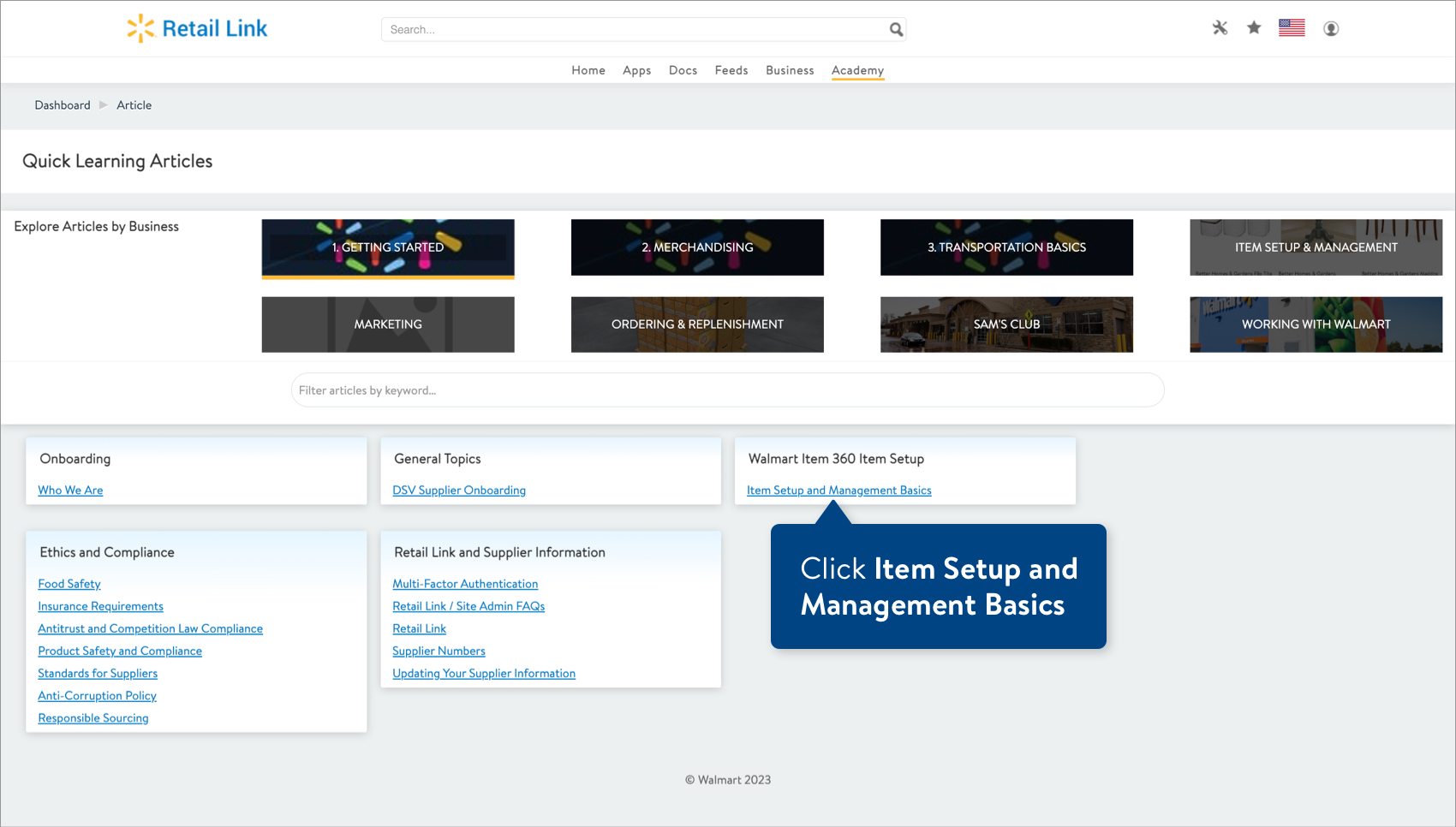Open the Apps menu item
Screen dimensions: 1456x827
(636, 70)
